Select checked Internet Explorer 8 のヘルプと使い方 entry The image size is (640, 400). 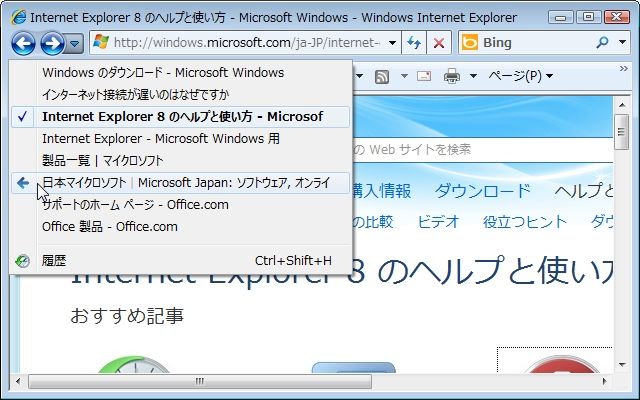(180, 117)
